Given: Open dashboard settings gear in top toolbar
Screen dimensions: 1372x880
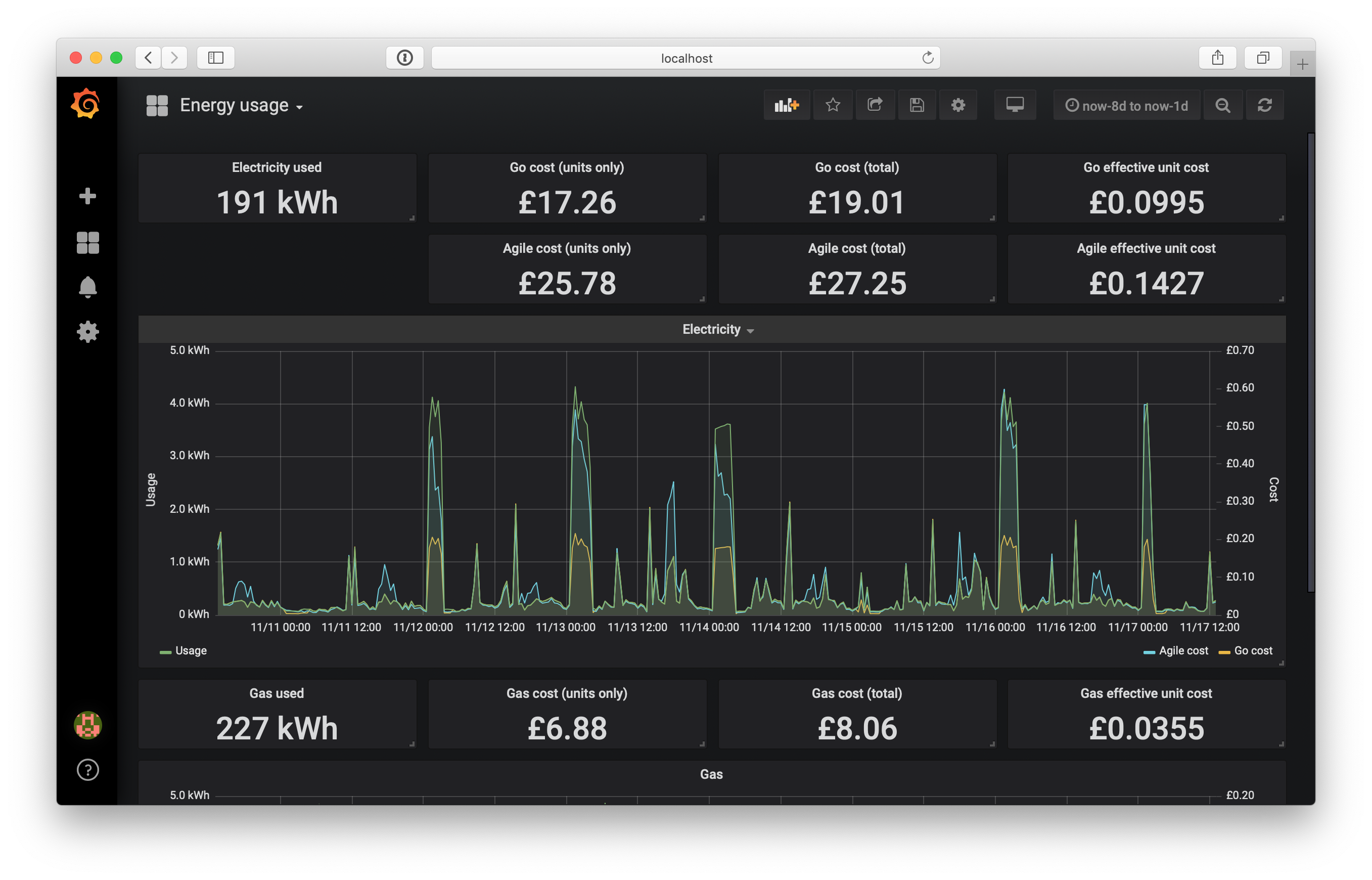Looking at the screenshot, I should pos(958,105).
